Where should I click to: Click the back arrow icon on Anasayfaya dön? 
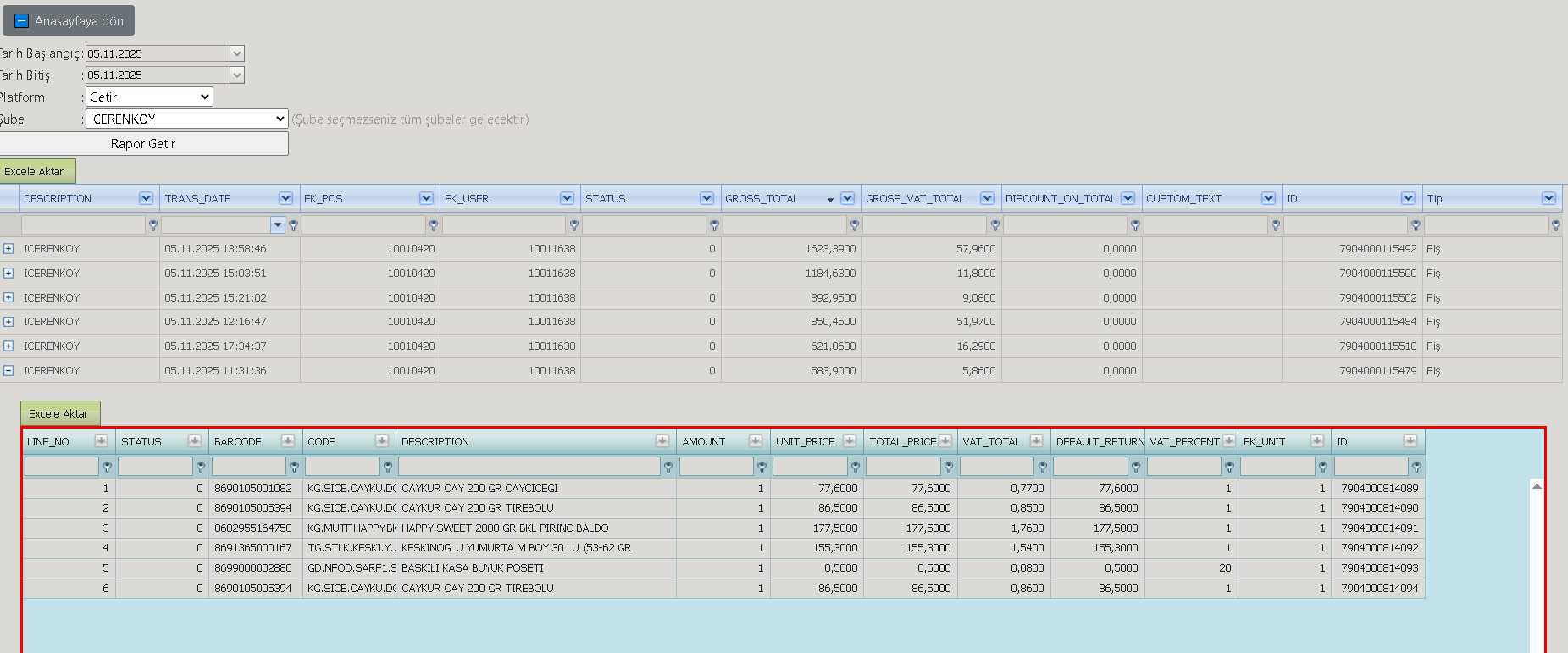pos(22,20)
